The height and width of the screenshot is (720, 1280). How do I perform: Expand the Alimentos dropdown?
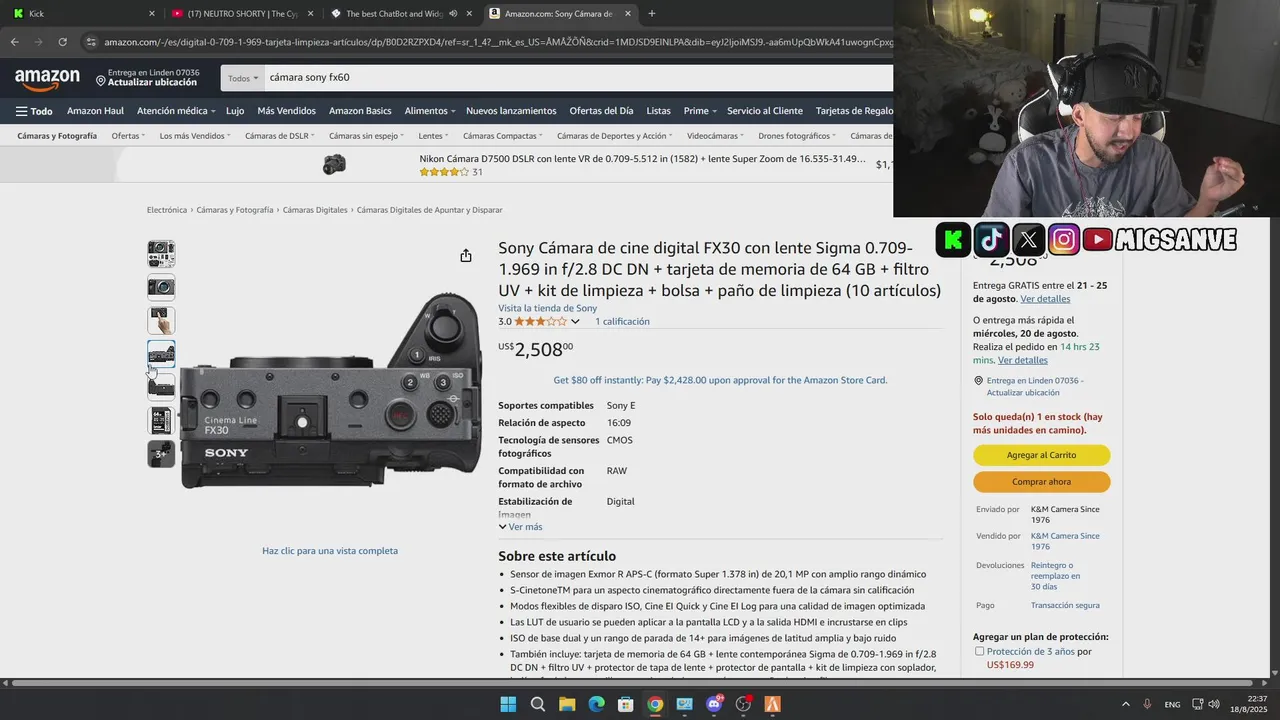point(430,111)
